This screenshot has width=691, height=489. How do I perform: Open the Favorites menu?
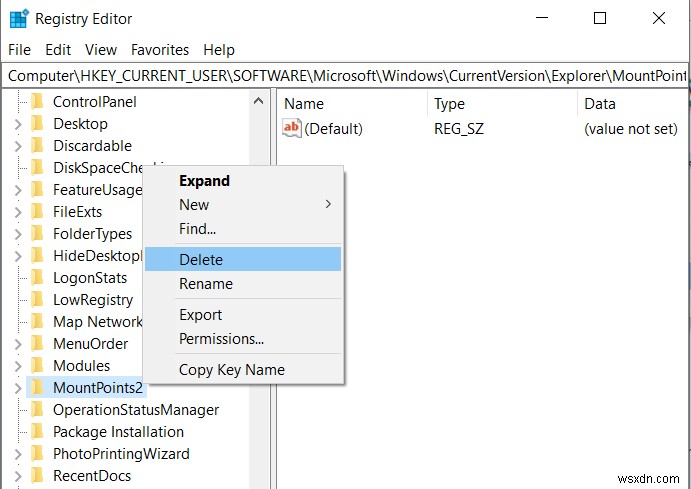click(160, 50)
